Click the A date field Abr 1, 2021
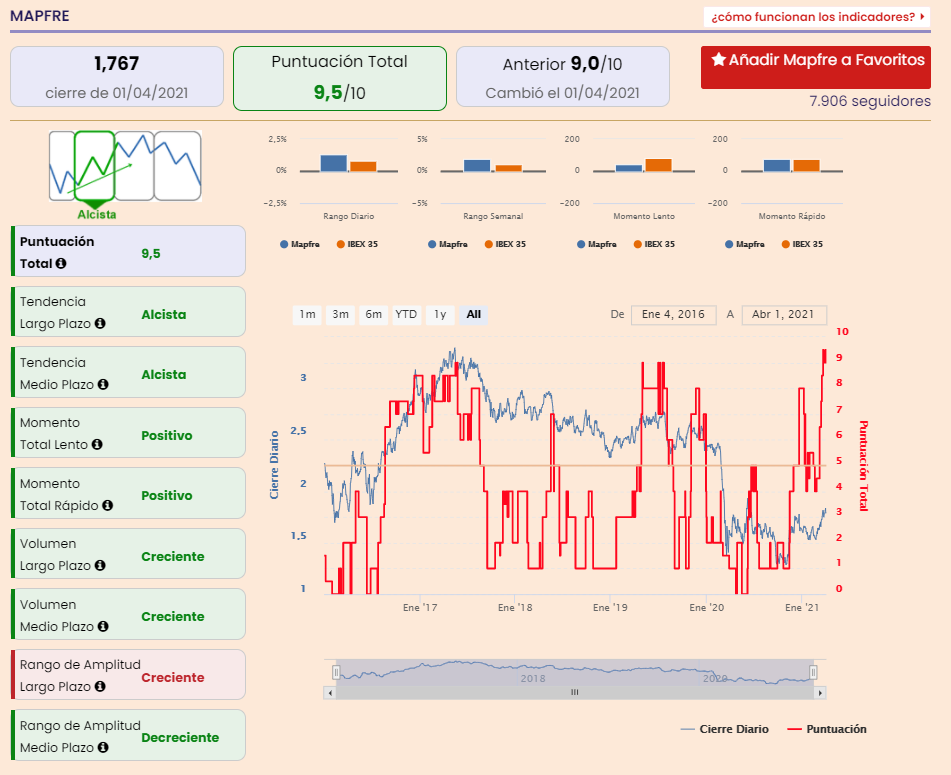The width and height of the screenshot is (951, 775). coord(784,315)
